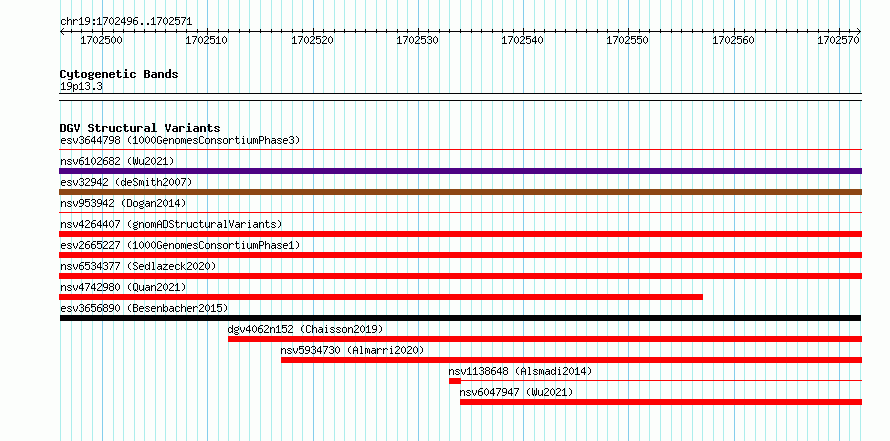890x441 pixels.
Task: Open the nsv953942 (Dogan2014) label
Action: click(123, 203)
